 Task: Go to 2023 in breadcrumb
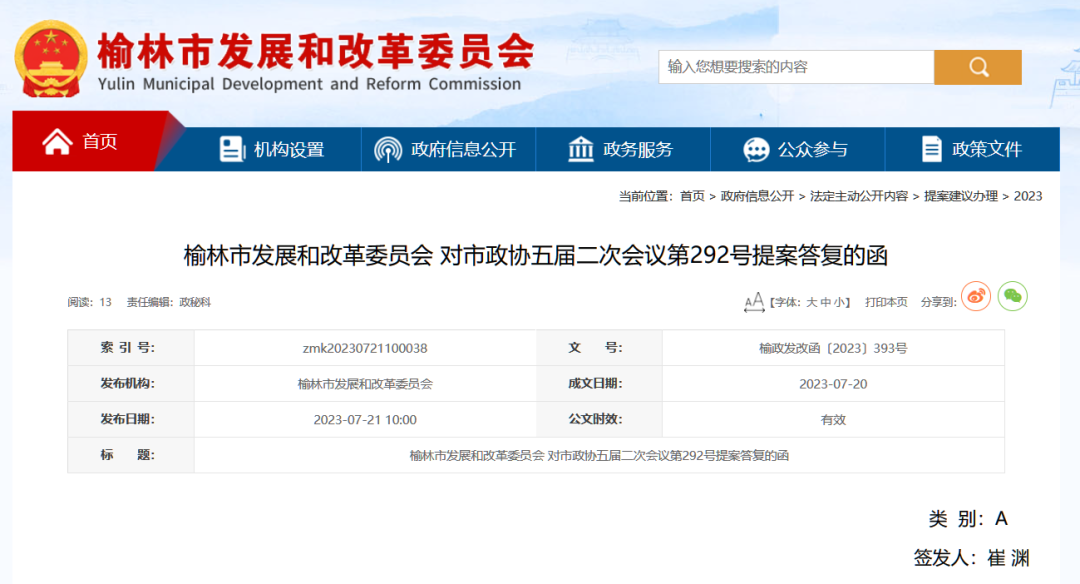coord(1028,196)
